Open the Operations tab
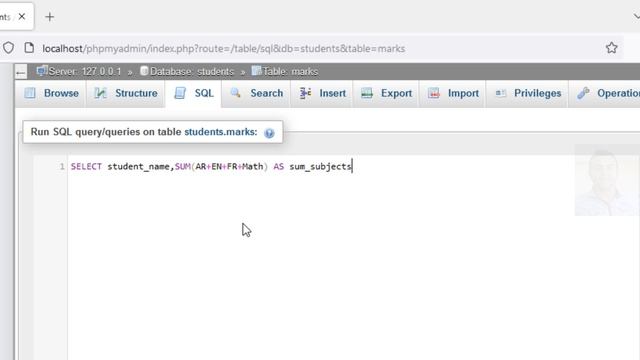Viewport: 640px width, 360px height. [605, 93]
